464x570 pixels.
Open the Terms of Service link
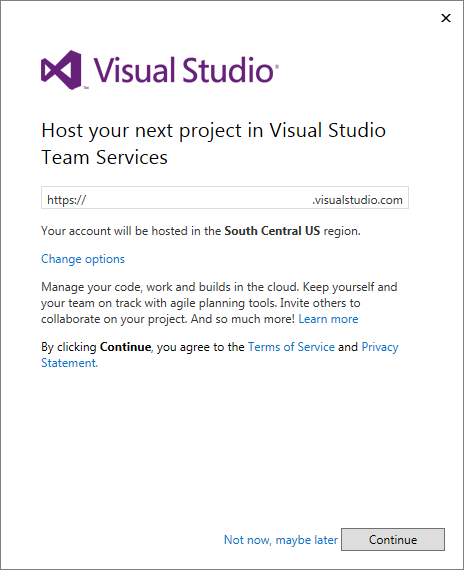291,347
